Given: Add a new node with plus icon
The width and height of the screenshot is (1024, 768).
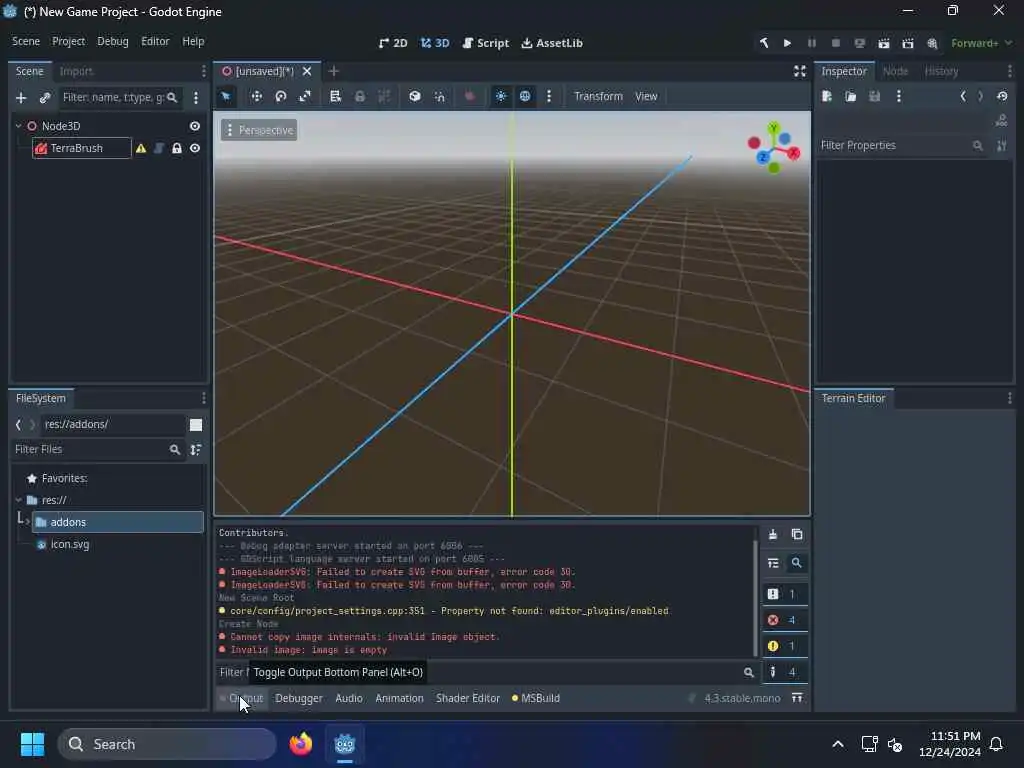Looking at the screenshot, I should pos(21,97).
